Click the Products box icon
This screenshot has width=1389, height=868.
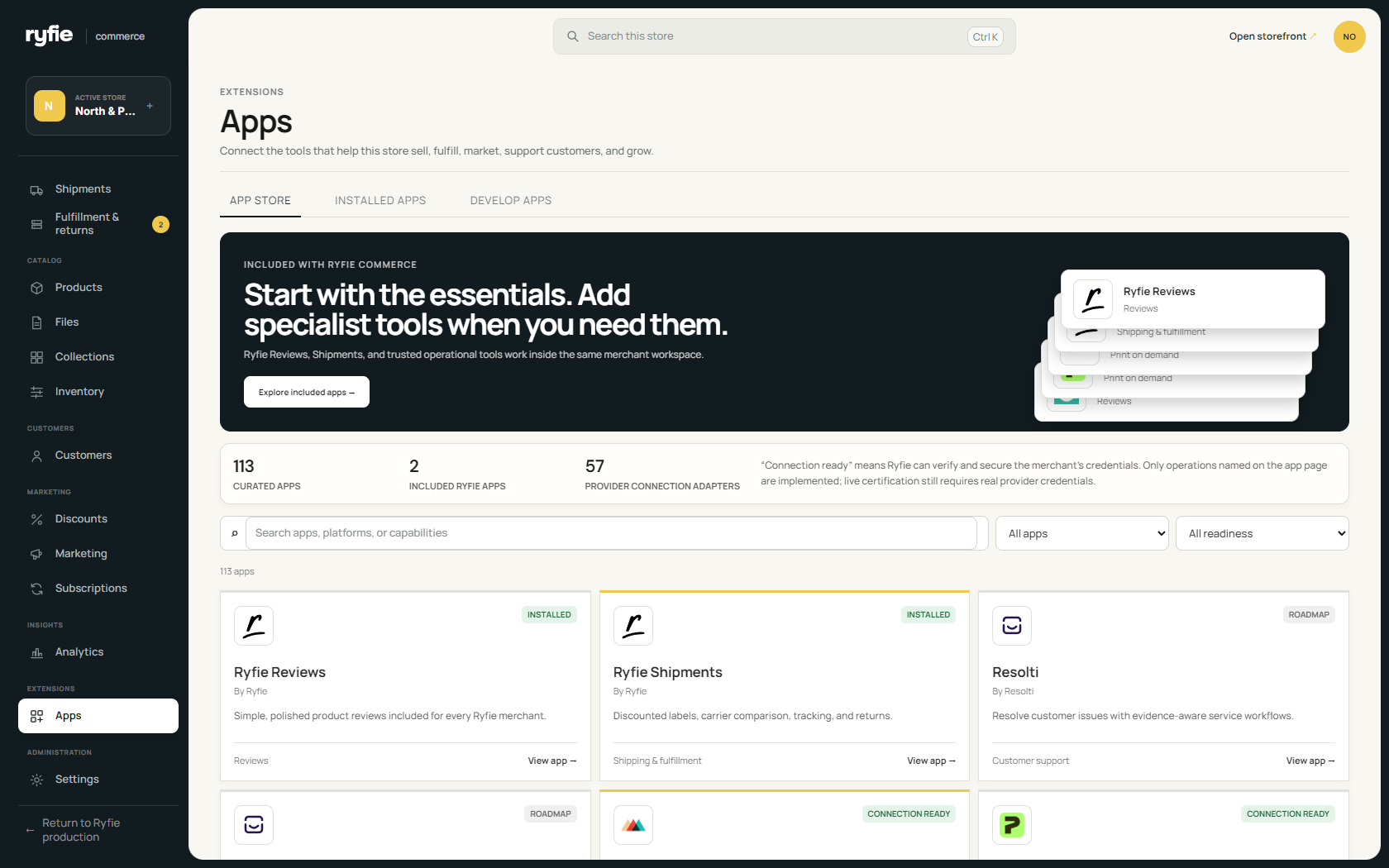pyautogui.click(x=36, y=288)
